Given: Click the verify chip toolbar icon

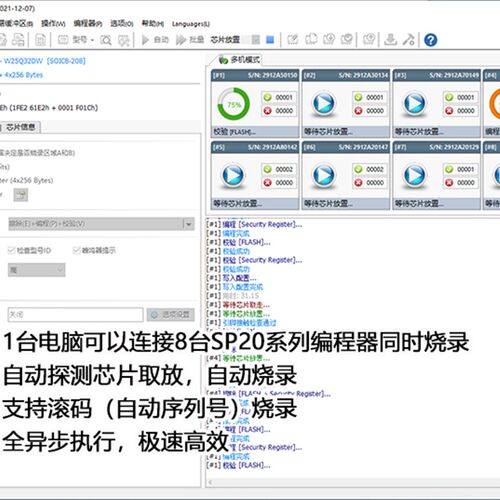Looking at the screenshot, I should pos(347,40).
